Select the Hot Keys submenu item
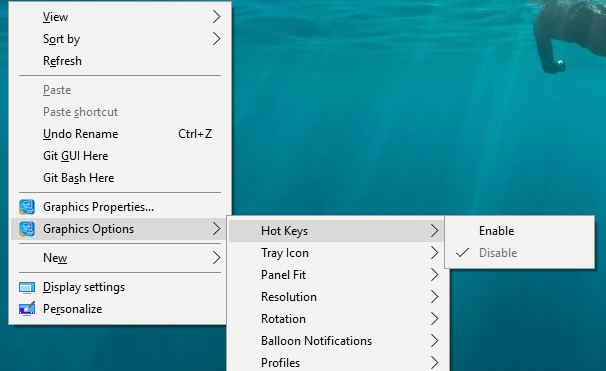The image size is (606, 371). tap(336, 231)
